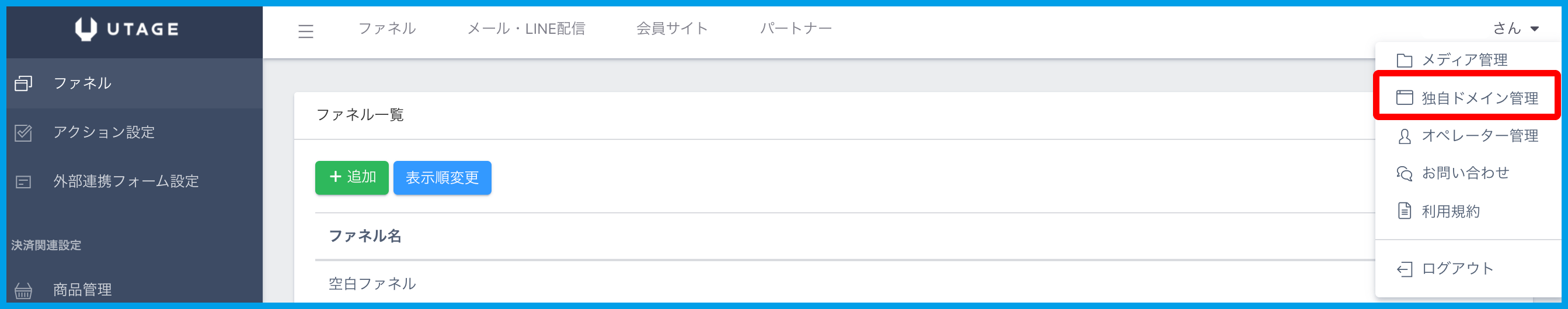Open the メール・LINE配信 top menu

tap(526, 29)
